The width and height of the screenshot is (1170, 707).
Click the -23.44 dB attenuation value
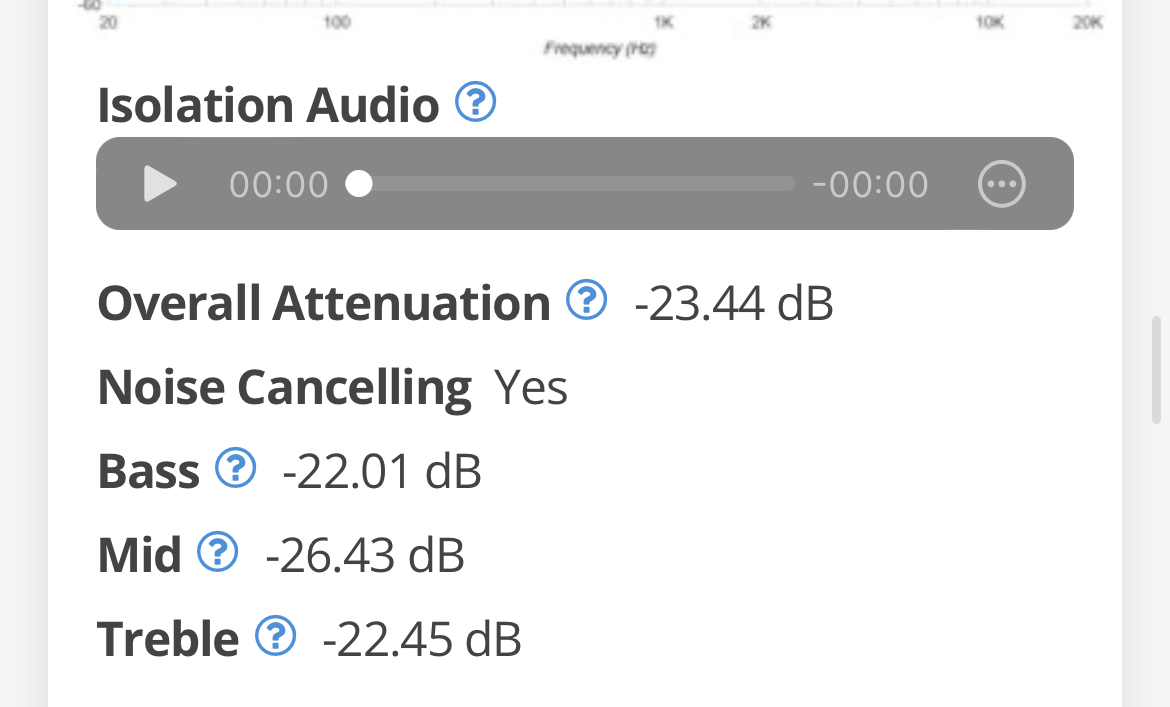point(733,303)
